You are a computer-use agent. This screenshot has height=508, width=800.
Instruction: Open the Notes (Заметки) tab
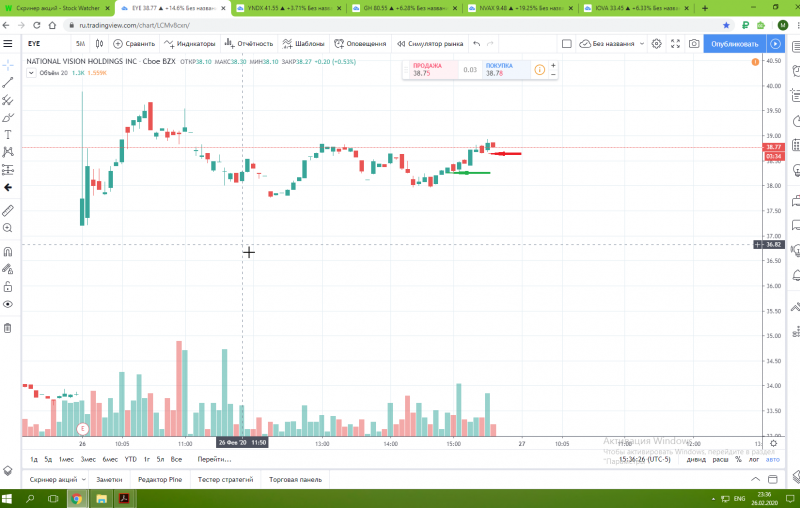109,479
